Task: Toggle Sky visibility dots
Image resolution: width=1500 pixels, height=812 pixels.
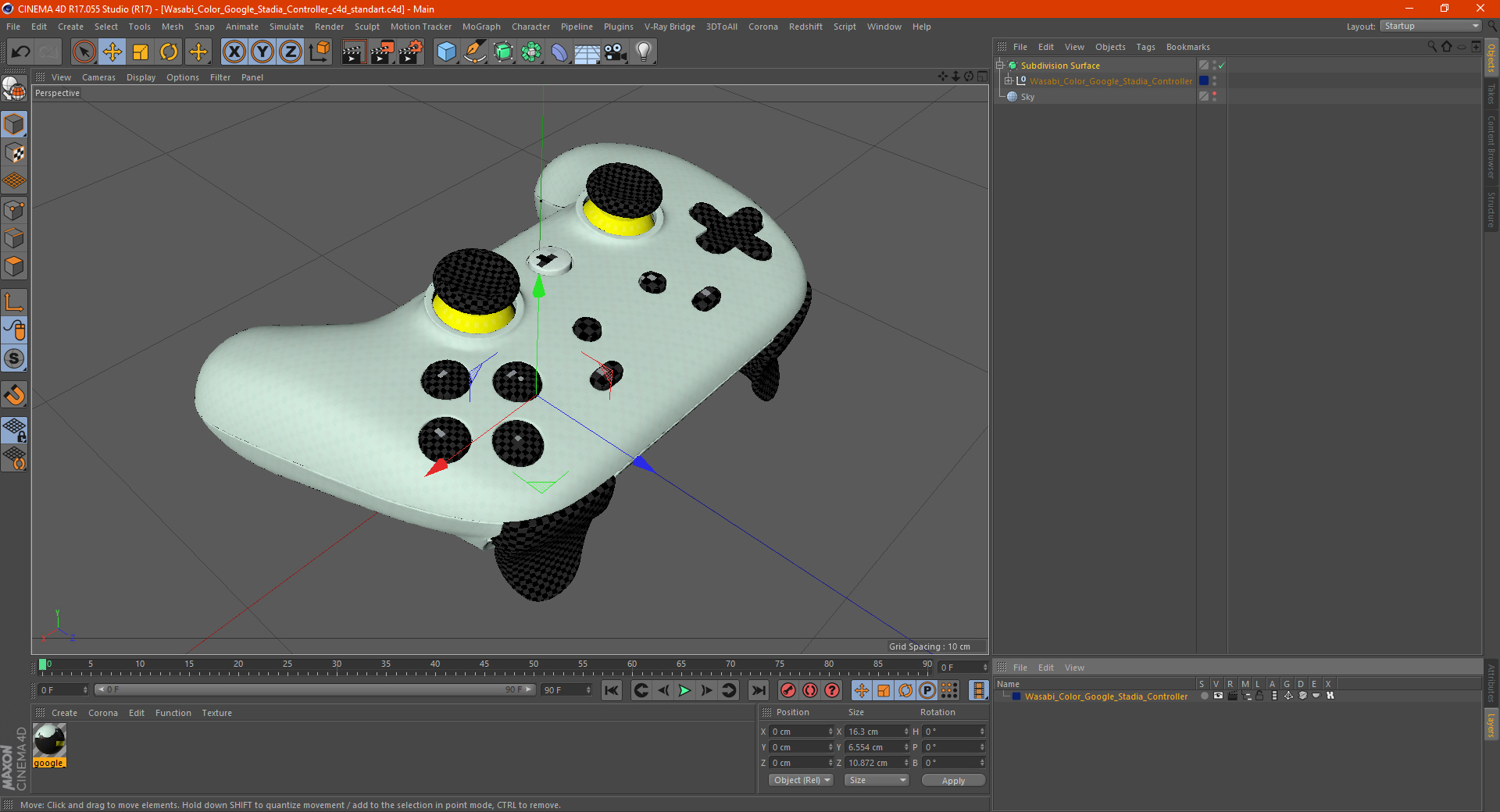Action: [1214, 96]
